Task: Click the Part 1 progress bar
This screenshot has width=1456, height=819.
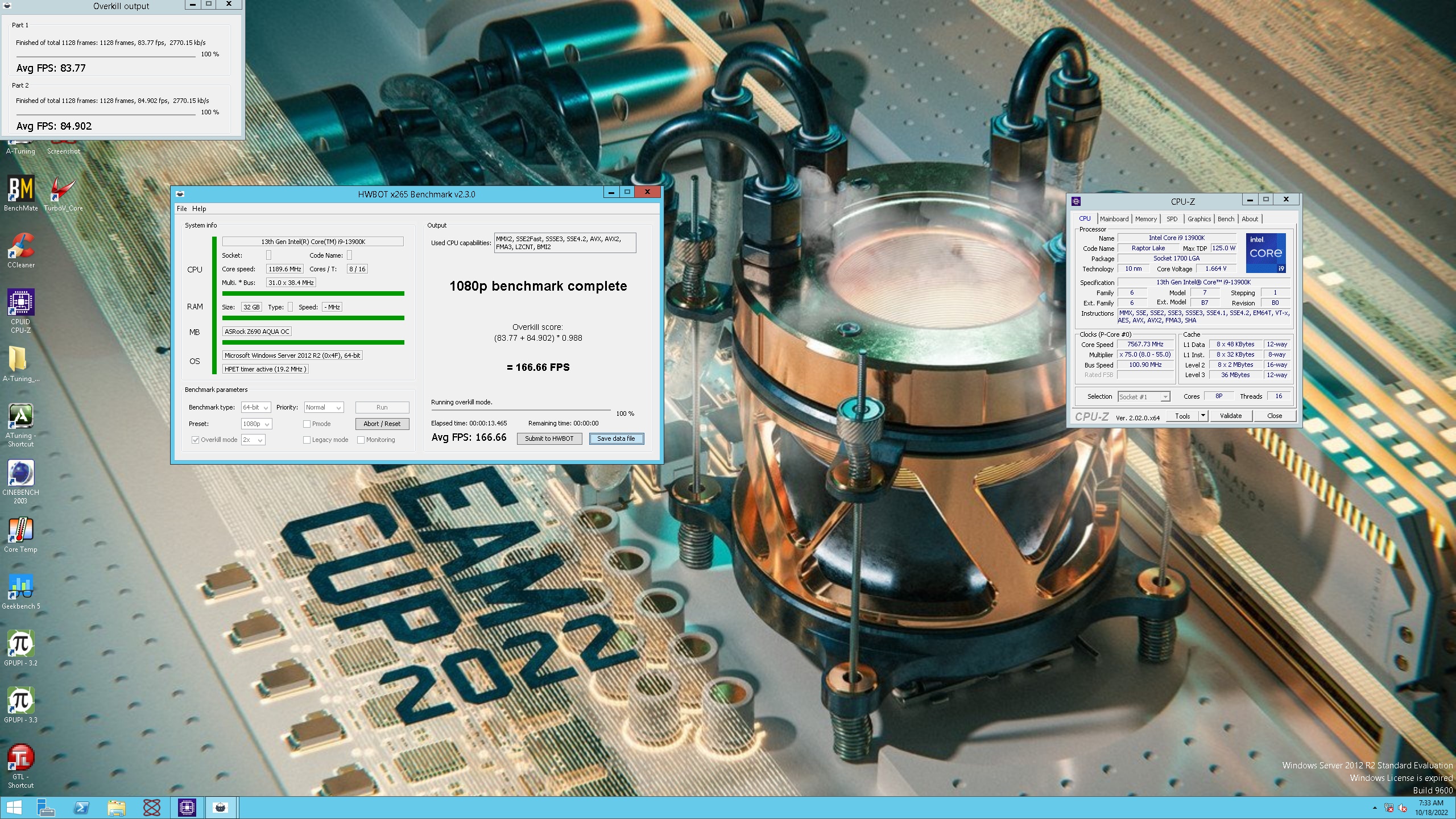Action: pos(106,57)
